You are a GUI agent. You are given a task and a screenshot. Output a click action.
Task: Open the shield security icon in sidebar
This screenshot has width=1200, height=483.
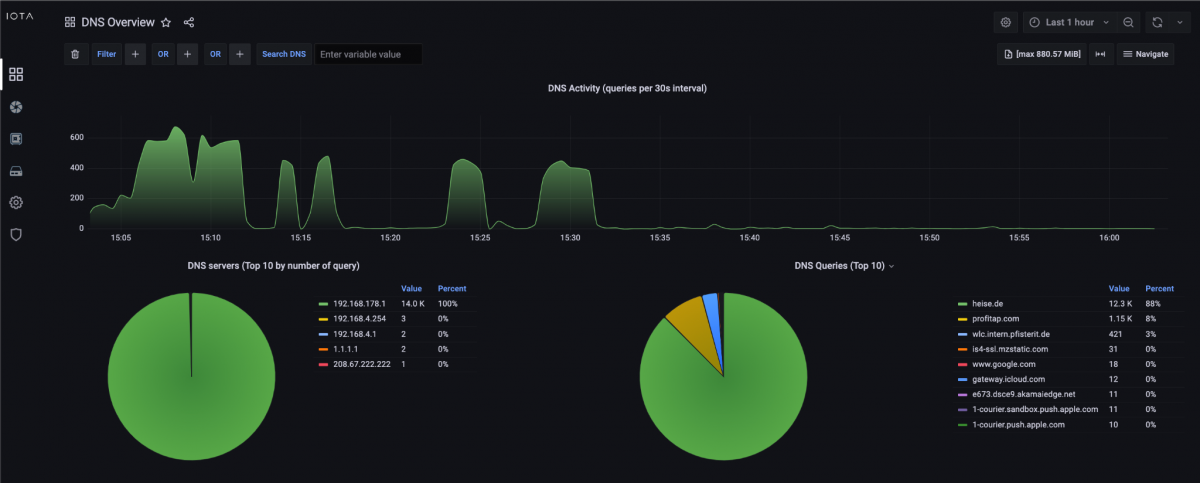tap(16, 234)
